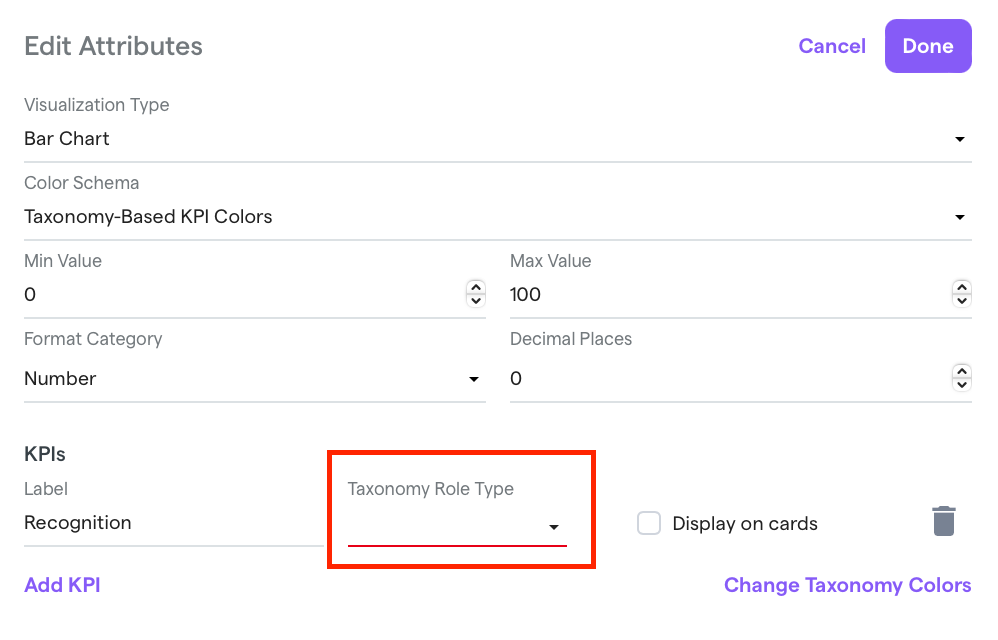The width and height of the screenshot is (998, 640).
Task: Edit the Recognition label field
Action: tap(174, 523)
